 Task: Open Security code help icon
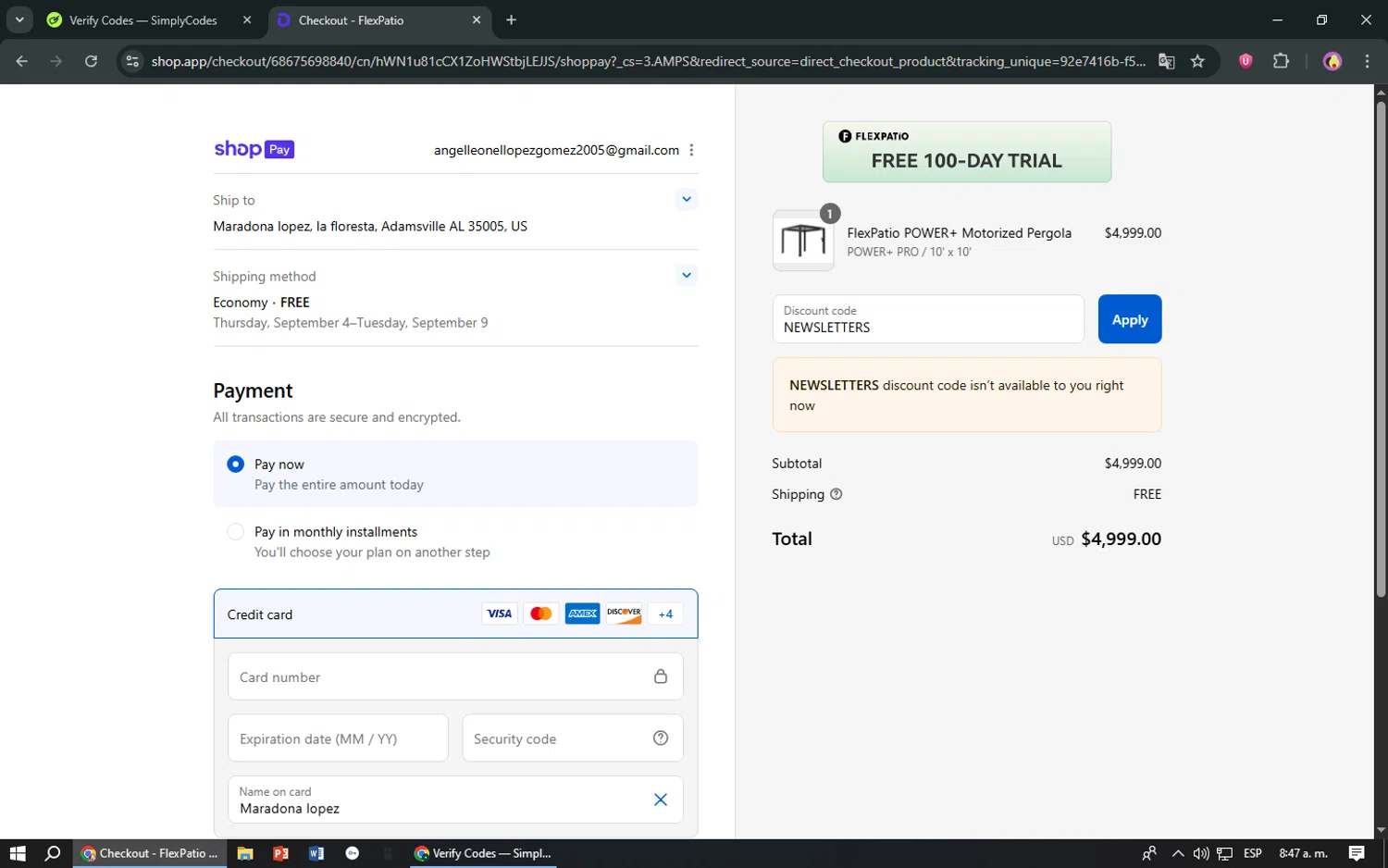(x=661, y=738)
